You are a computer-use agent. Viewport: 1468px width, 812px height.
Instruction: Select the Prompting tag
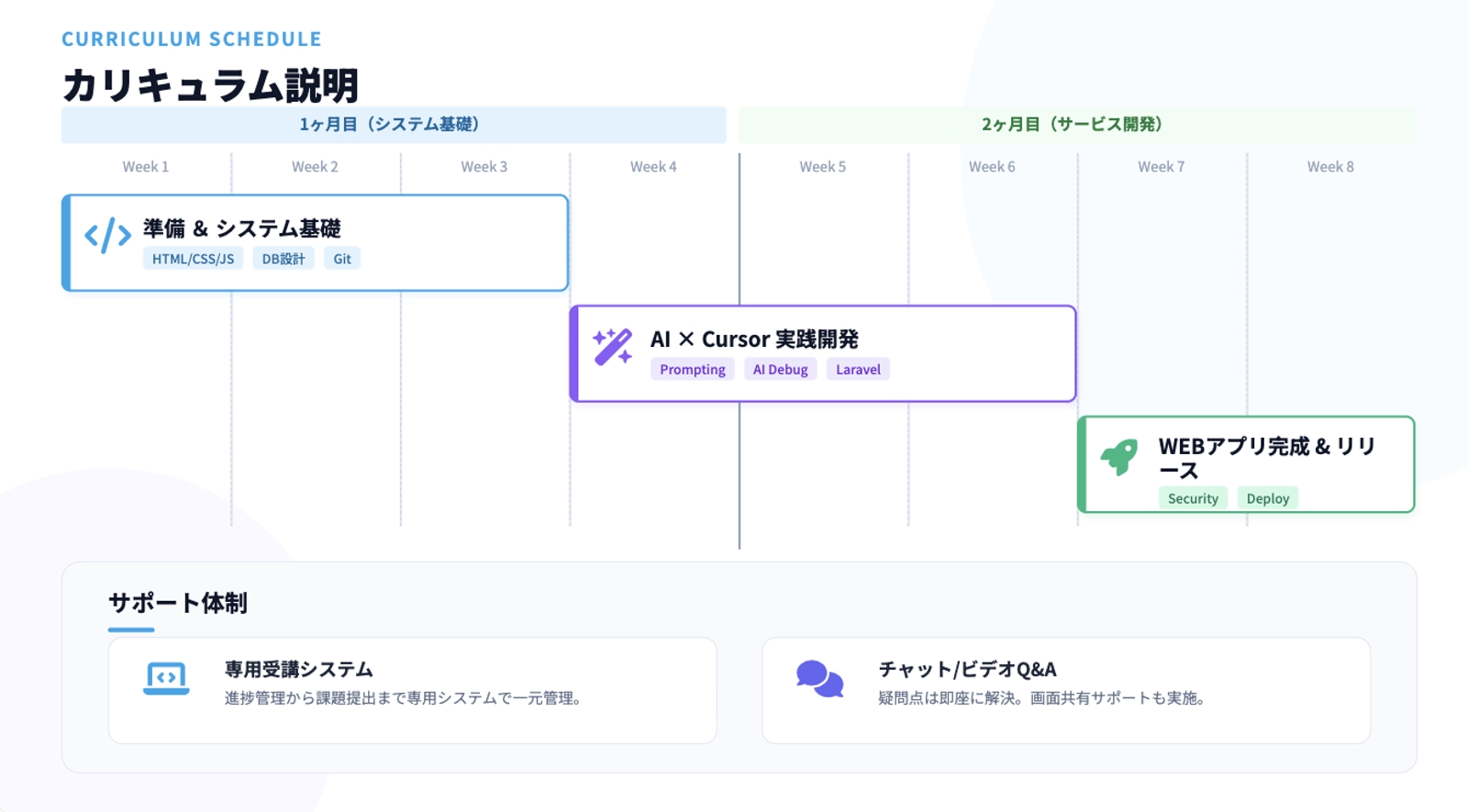tap(692, 370)
